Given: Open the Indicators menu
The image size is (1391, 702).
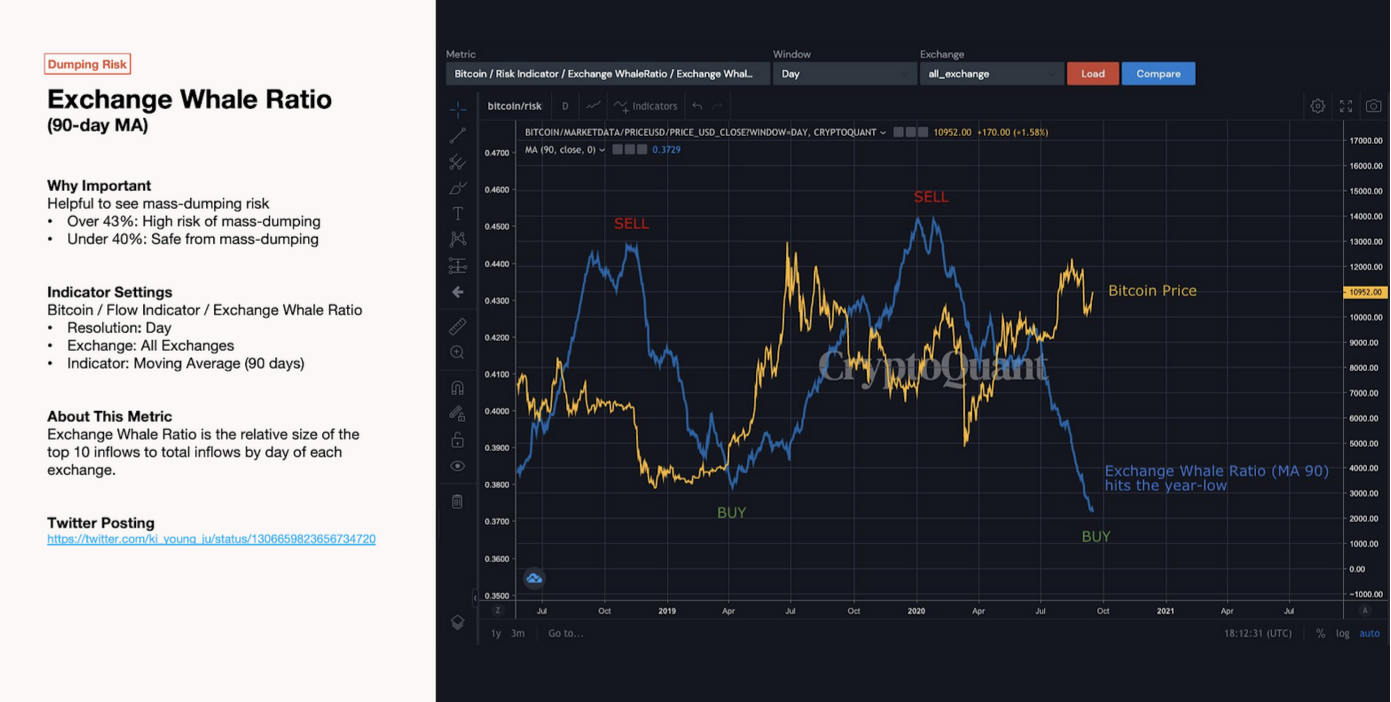Looking at the screenshot, I should pos(645,106).
